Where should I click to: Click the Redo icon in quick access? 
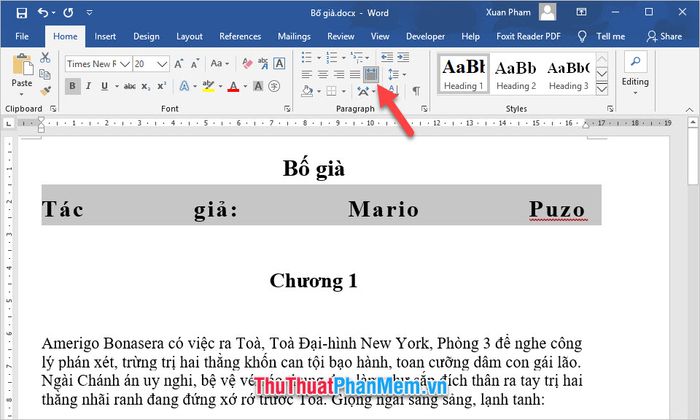[x=68, y=12]
